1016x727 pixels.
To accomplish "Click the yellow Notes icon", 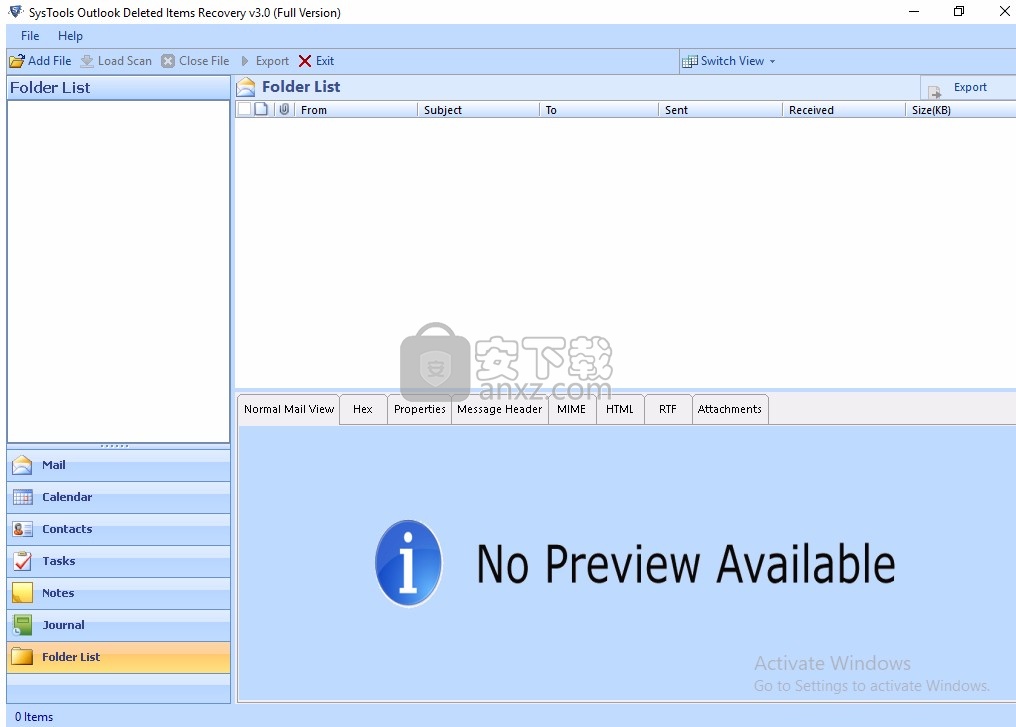I will [x=22, y=593].
